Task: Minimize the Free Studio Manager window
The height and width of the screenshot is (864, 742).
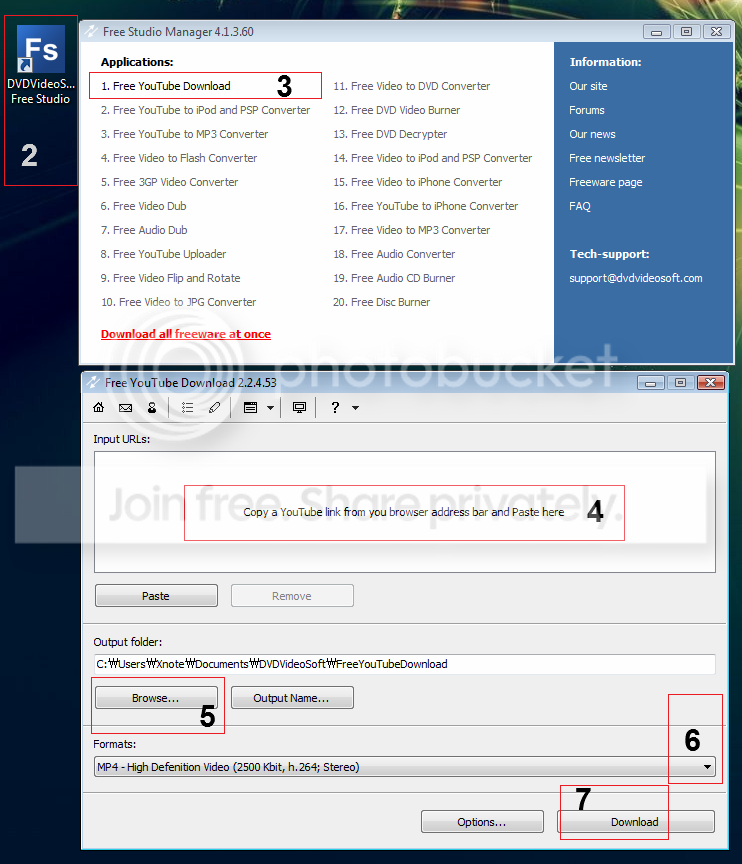Action: coord(657,32)
